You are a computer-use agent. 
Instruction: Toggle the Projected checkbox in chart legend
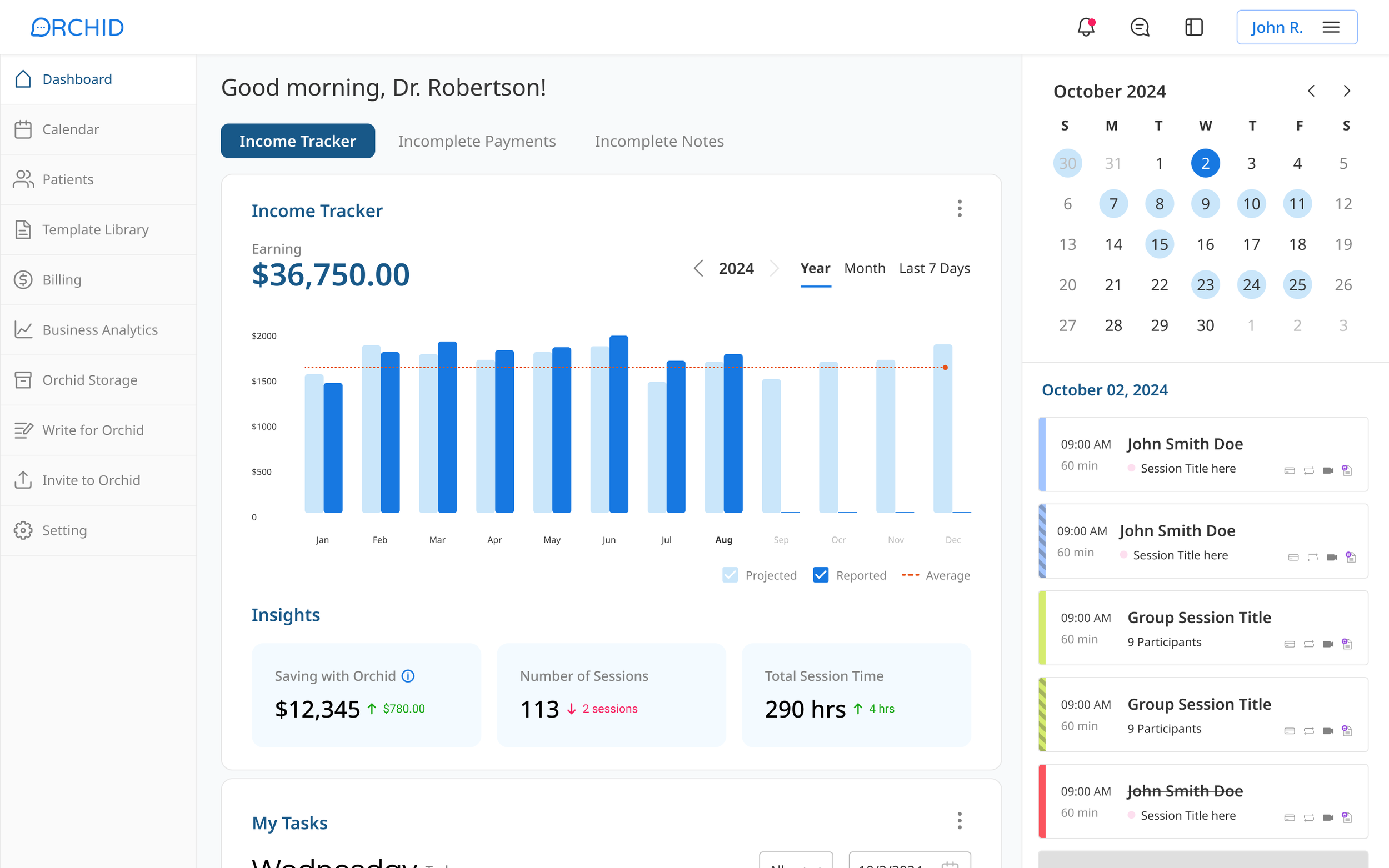[730, 575]
